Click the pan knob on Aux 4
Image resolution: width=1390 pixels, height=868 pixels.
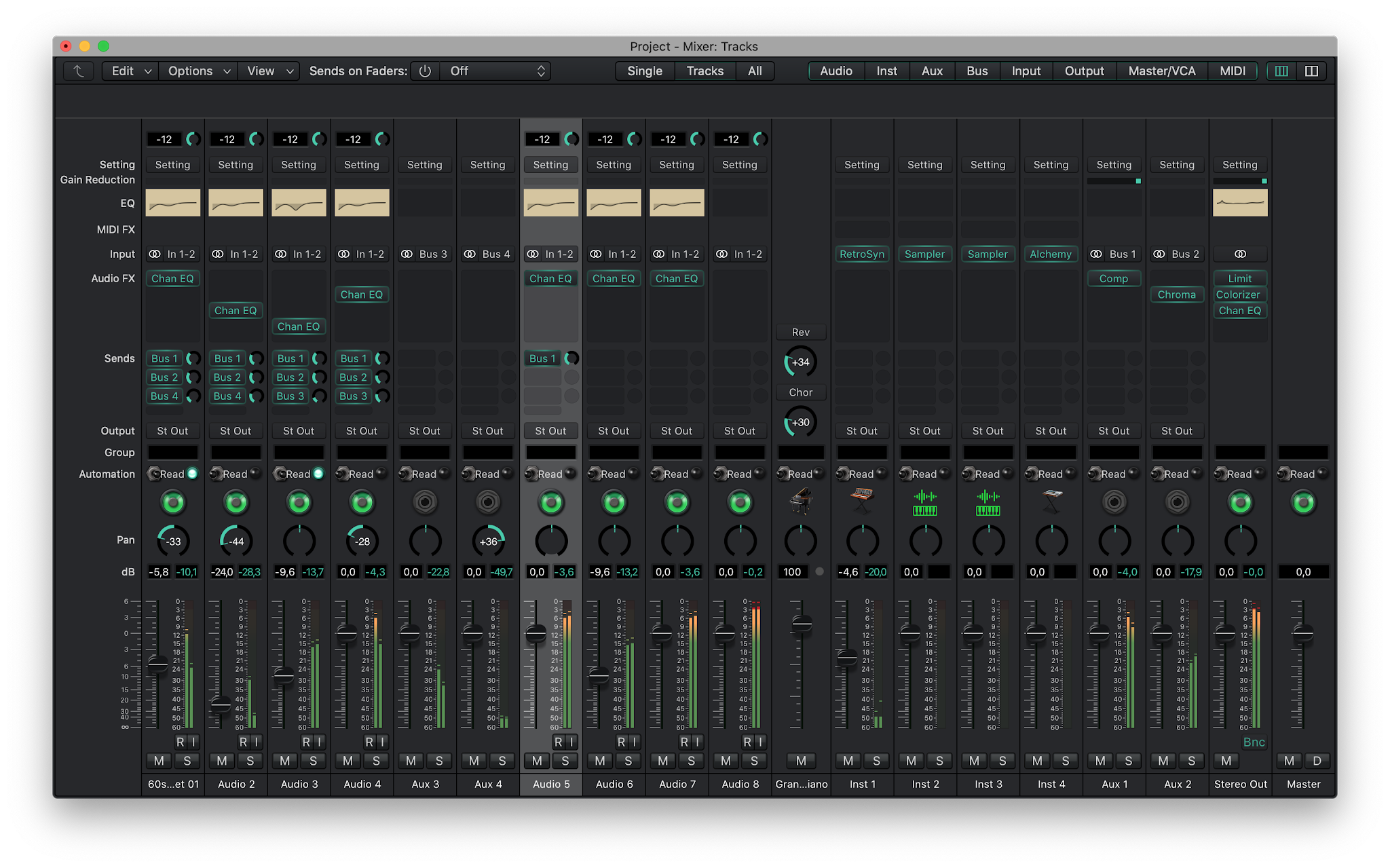488,541
